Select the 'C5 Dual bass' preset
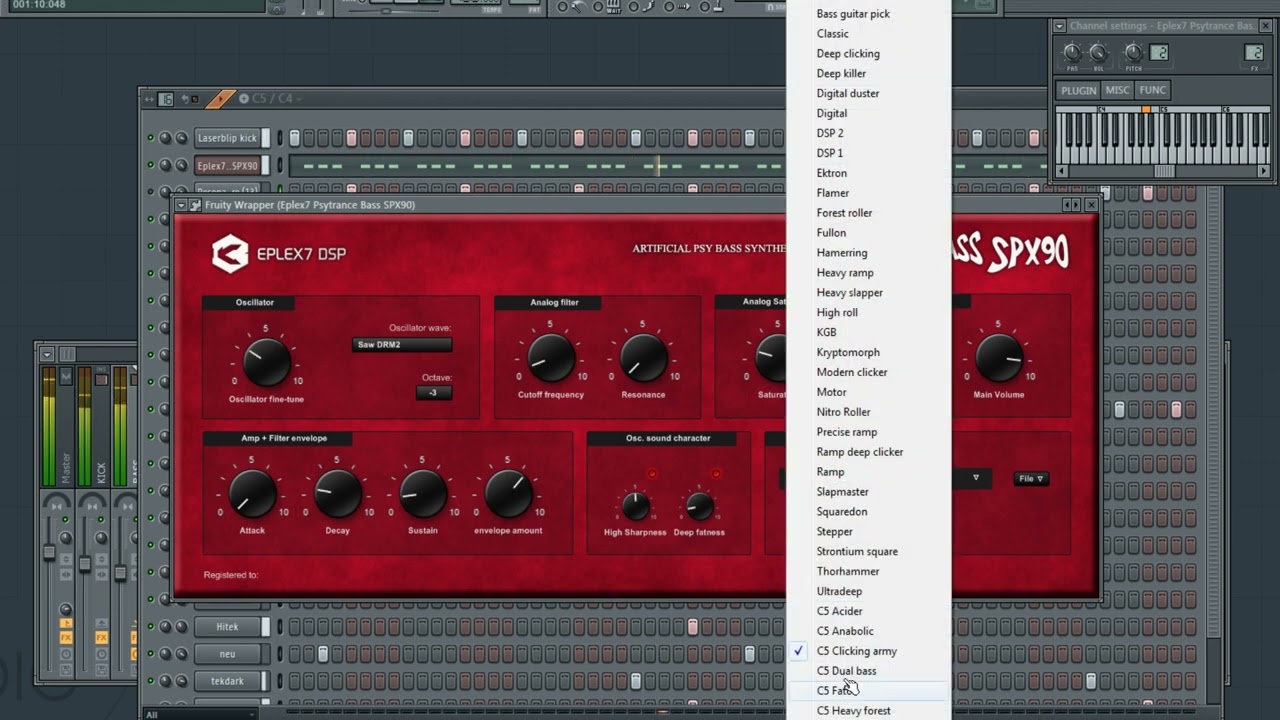This screenshot has height=720, width=1280. click(x=868, y=671)
